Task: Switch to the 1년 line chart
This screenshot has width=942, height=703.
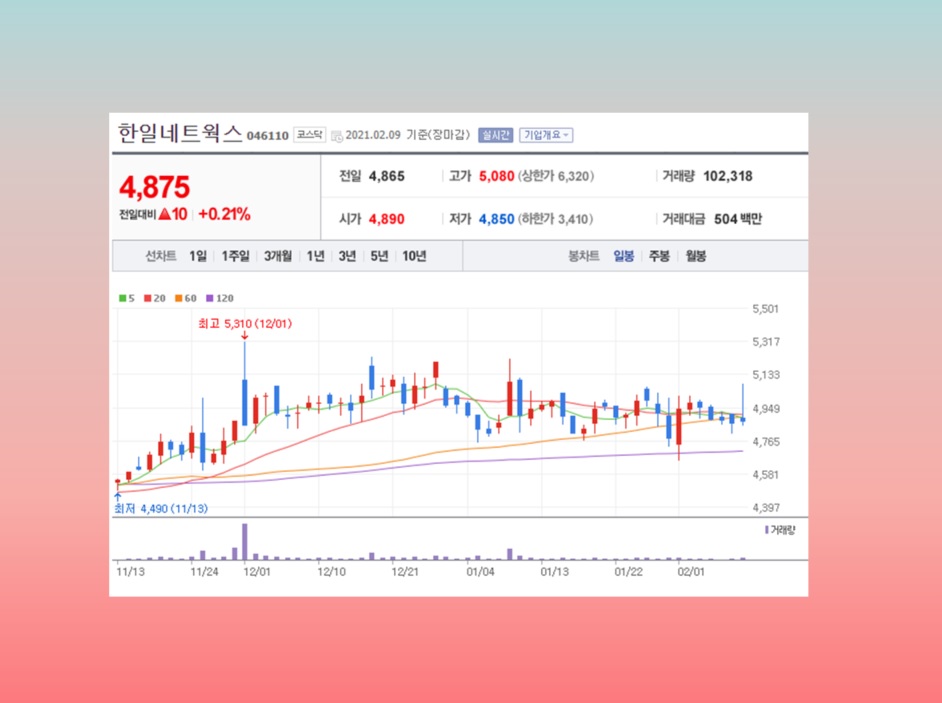Action: tap(315, 257)
